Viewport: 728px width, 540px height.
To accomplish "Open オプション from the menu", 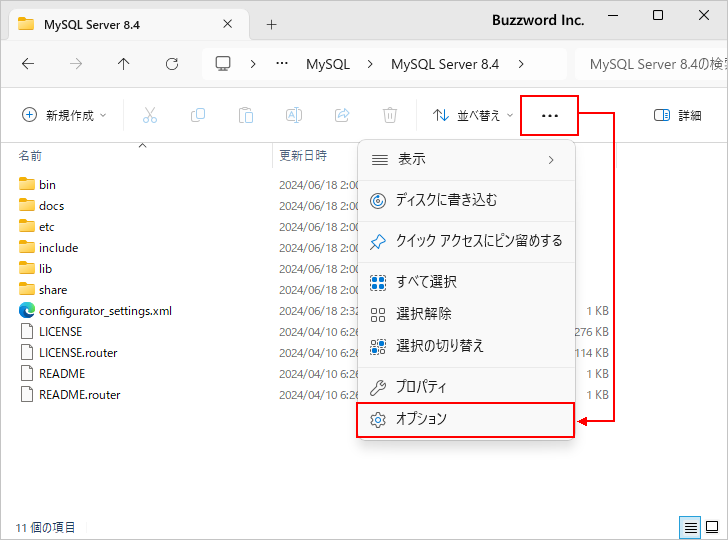I will [466, 420].
